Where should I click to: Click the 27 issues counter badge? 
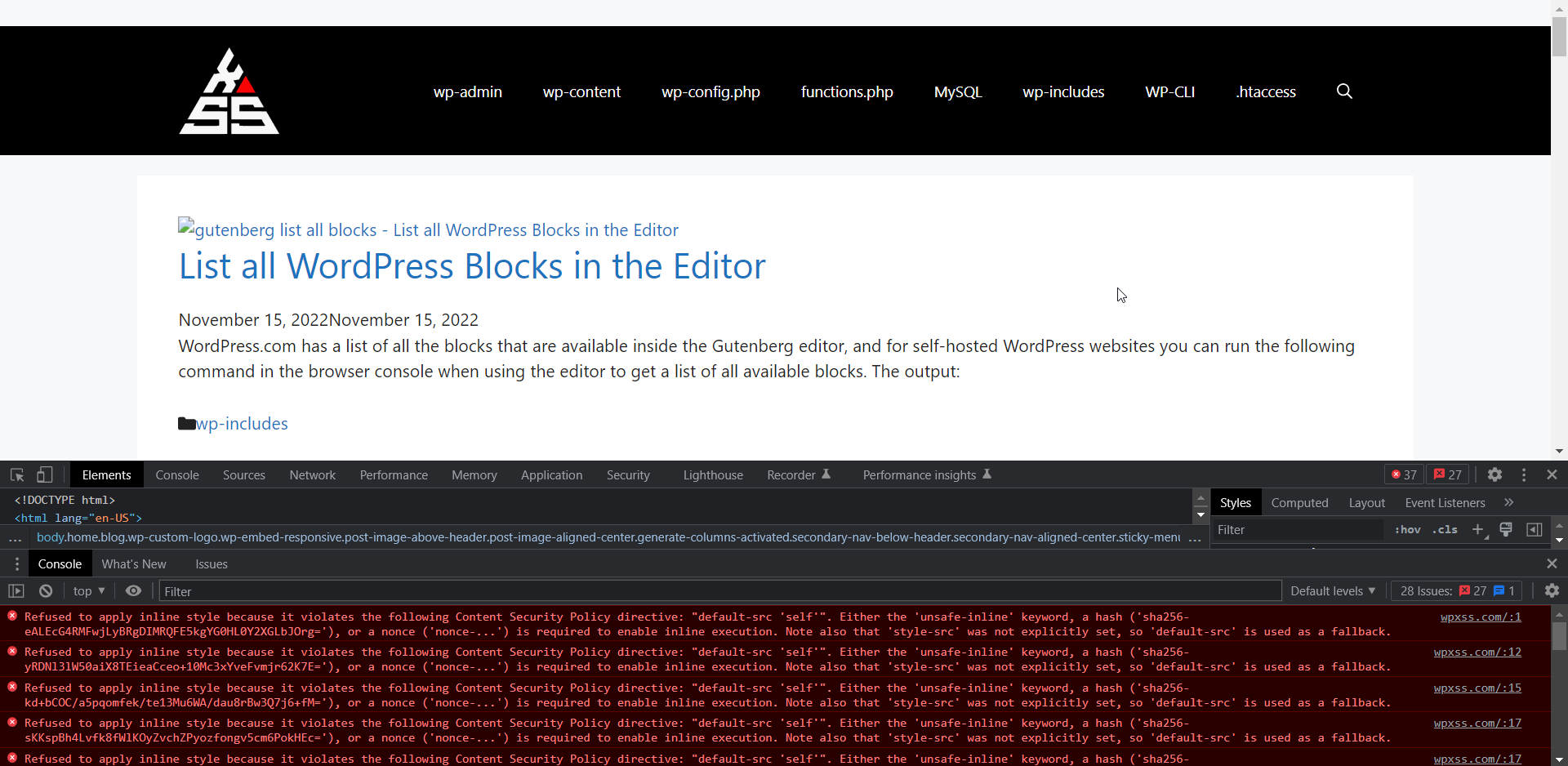click(1448, 474)
